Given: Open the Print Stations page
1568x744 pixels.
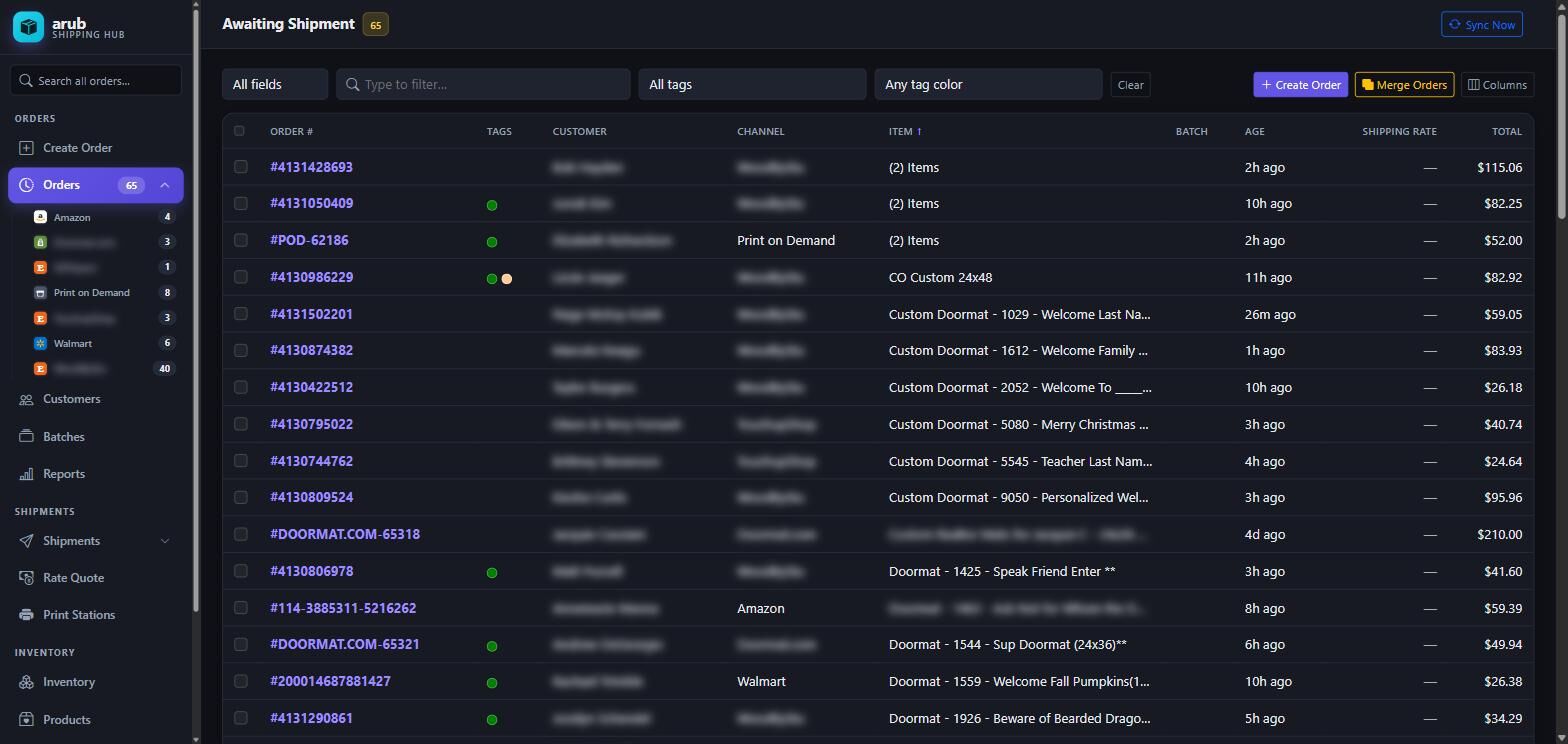Looking at the screenshot, I should [96, 615].
